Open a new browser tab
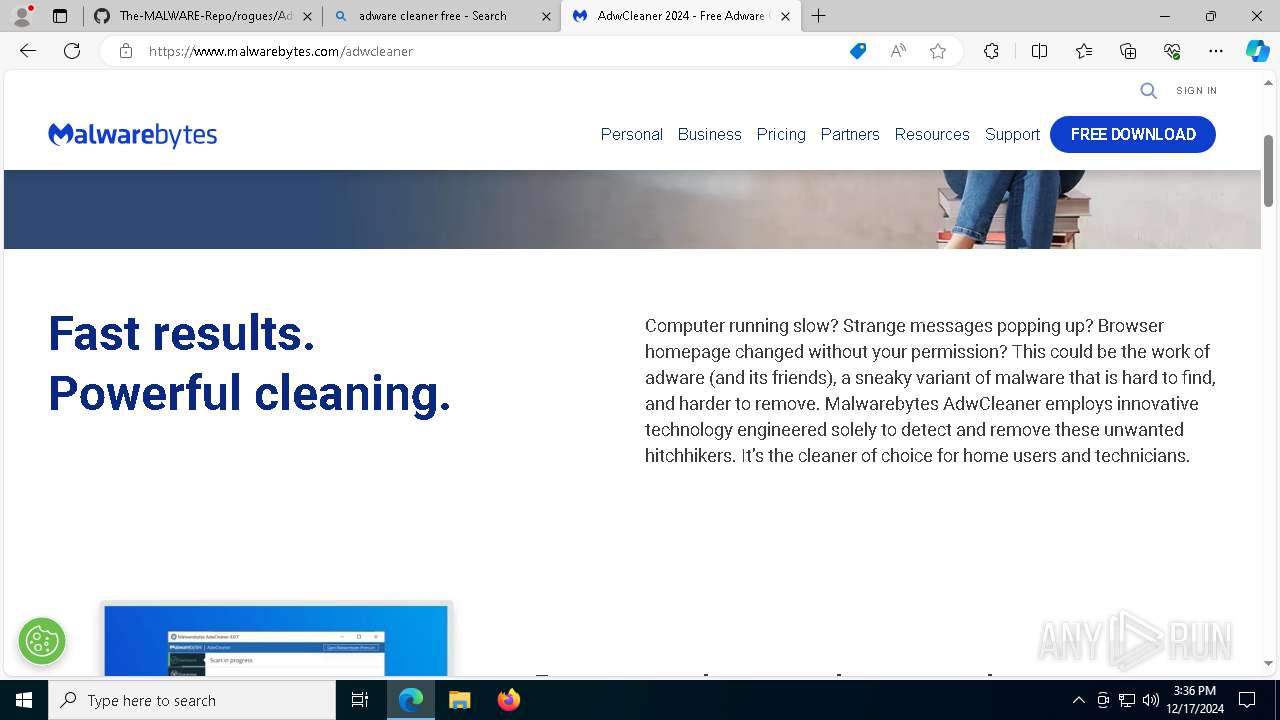The width and height of the screenshot is (1280, 720). (819, 16)
